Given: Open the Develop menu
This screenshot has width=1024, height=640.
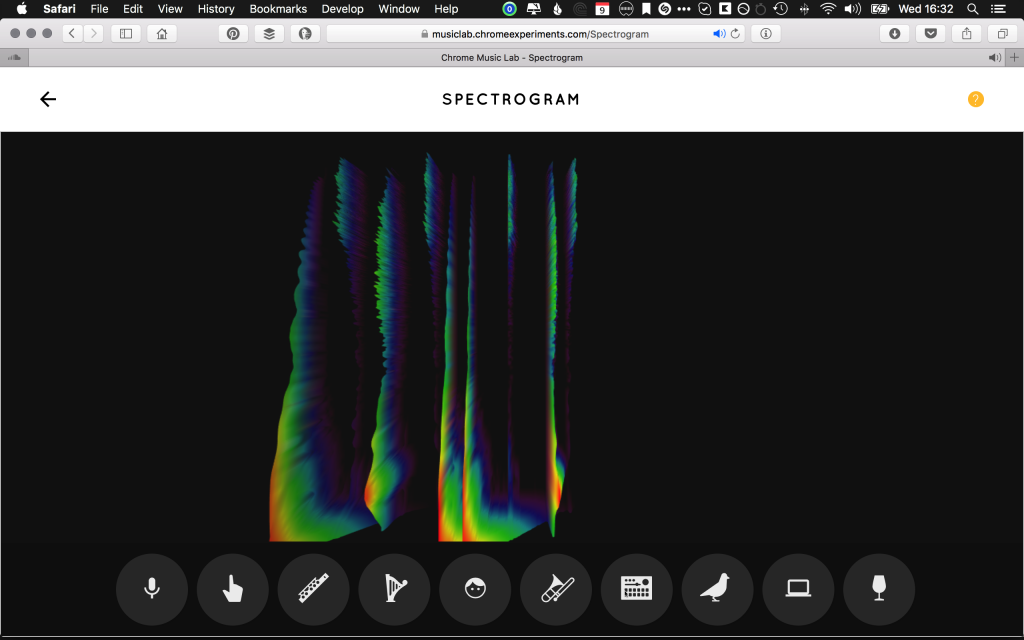Looking at the screenshot, I should click(x=342, y=9).
